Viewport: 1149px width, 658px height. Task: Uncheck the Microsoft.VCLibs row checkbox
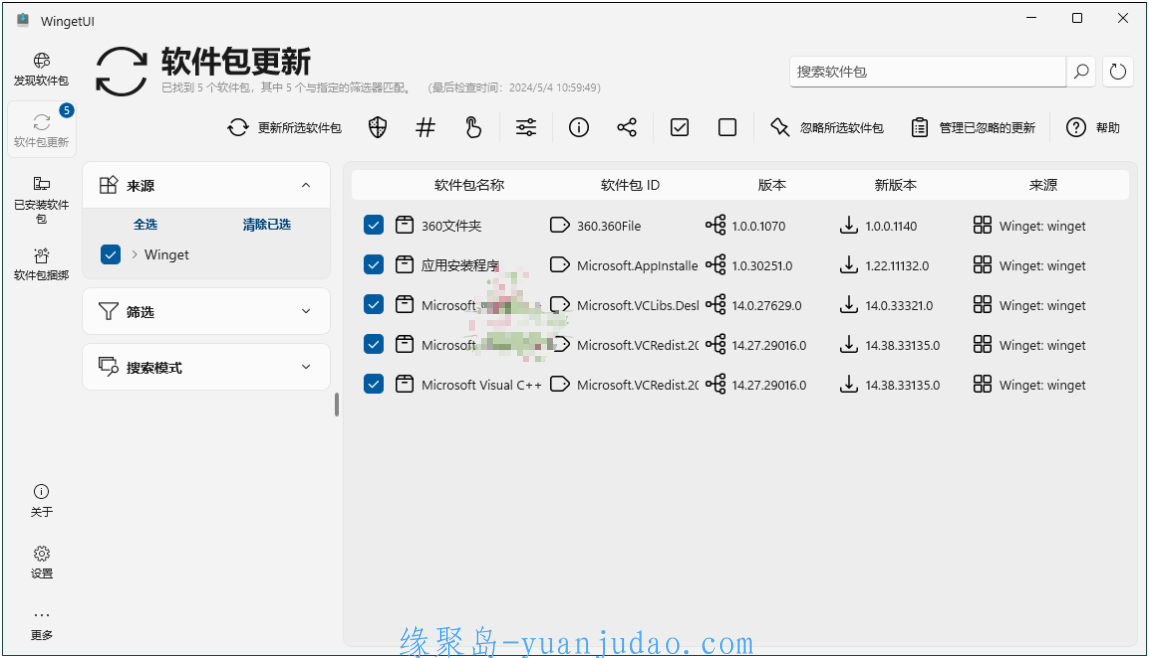[374, 304]
